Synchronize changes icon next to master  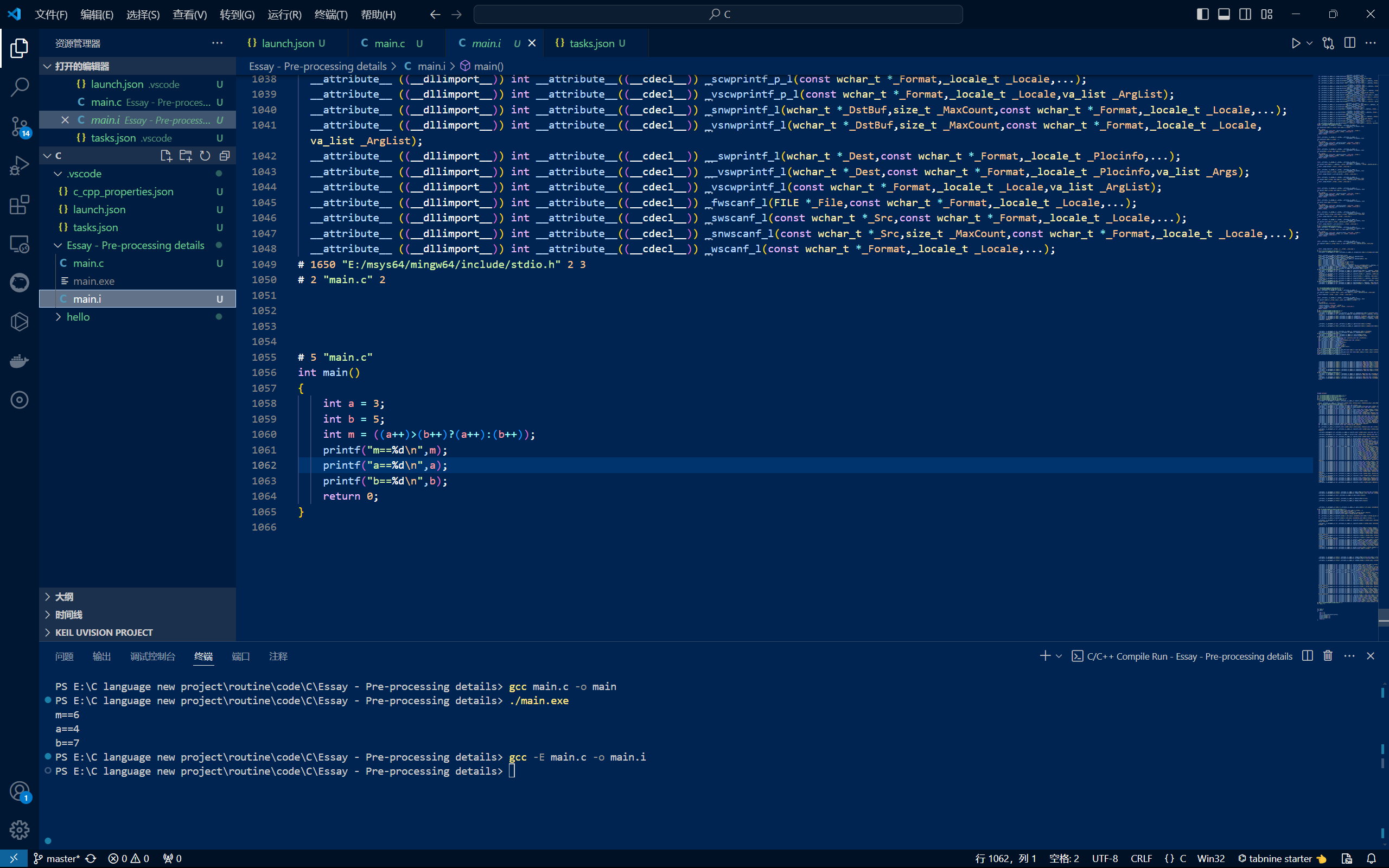coord(91,858)
